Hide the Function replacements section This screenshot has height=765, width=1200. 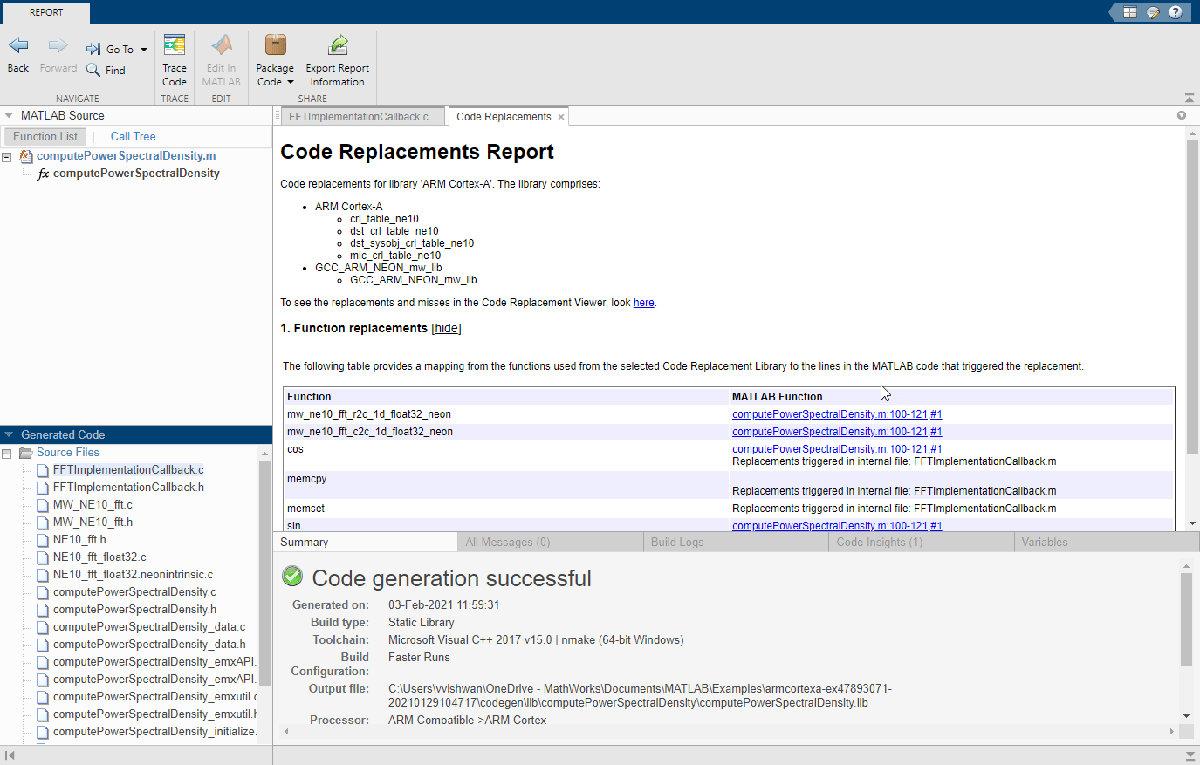pos(446,328)
